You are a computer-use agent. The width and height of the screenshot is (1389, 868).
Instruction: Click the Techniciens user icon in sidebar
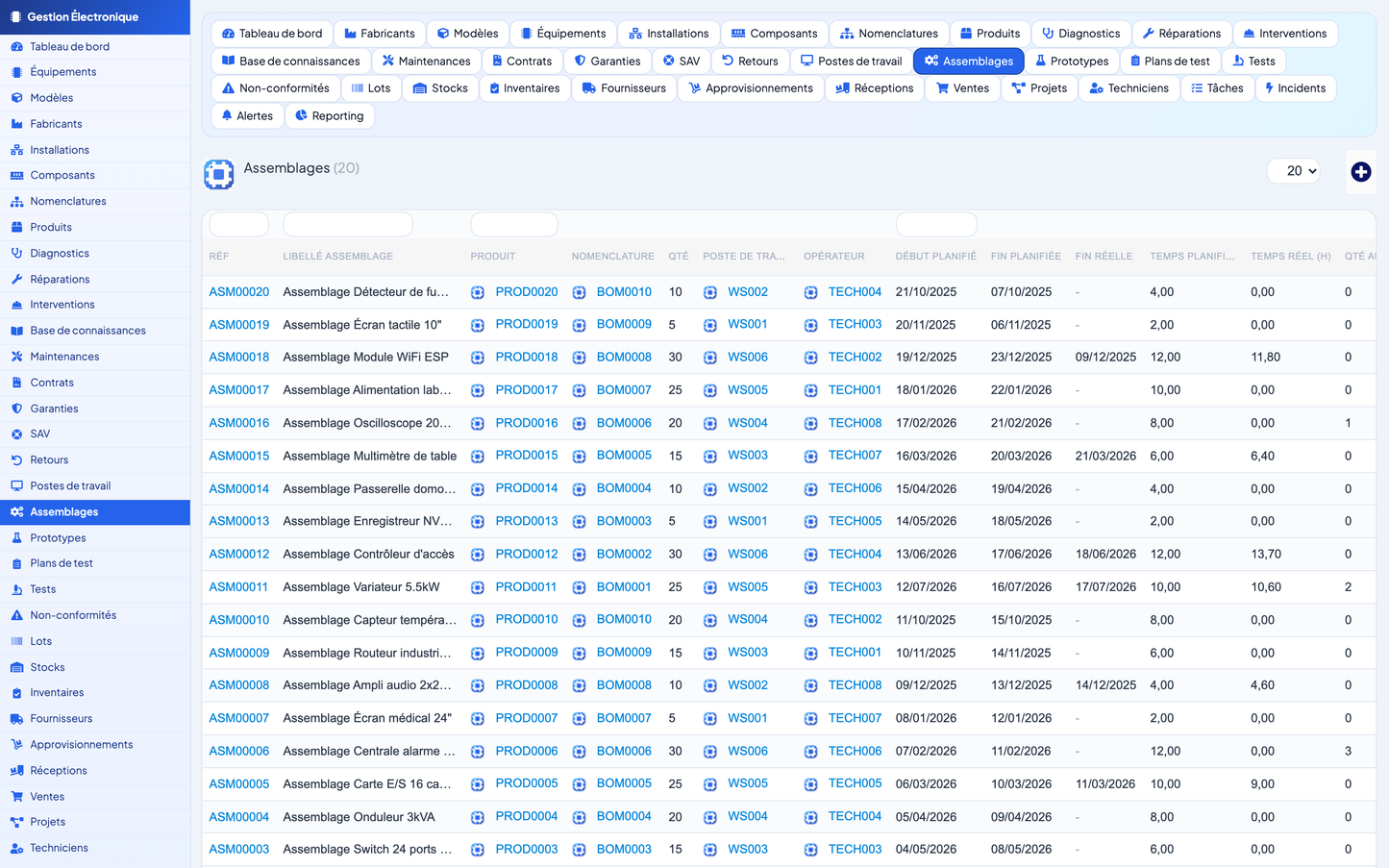(16, 849)
